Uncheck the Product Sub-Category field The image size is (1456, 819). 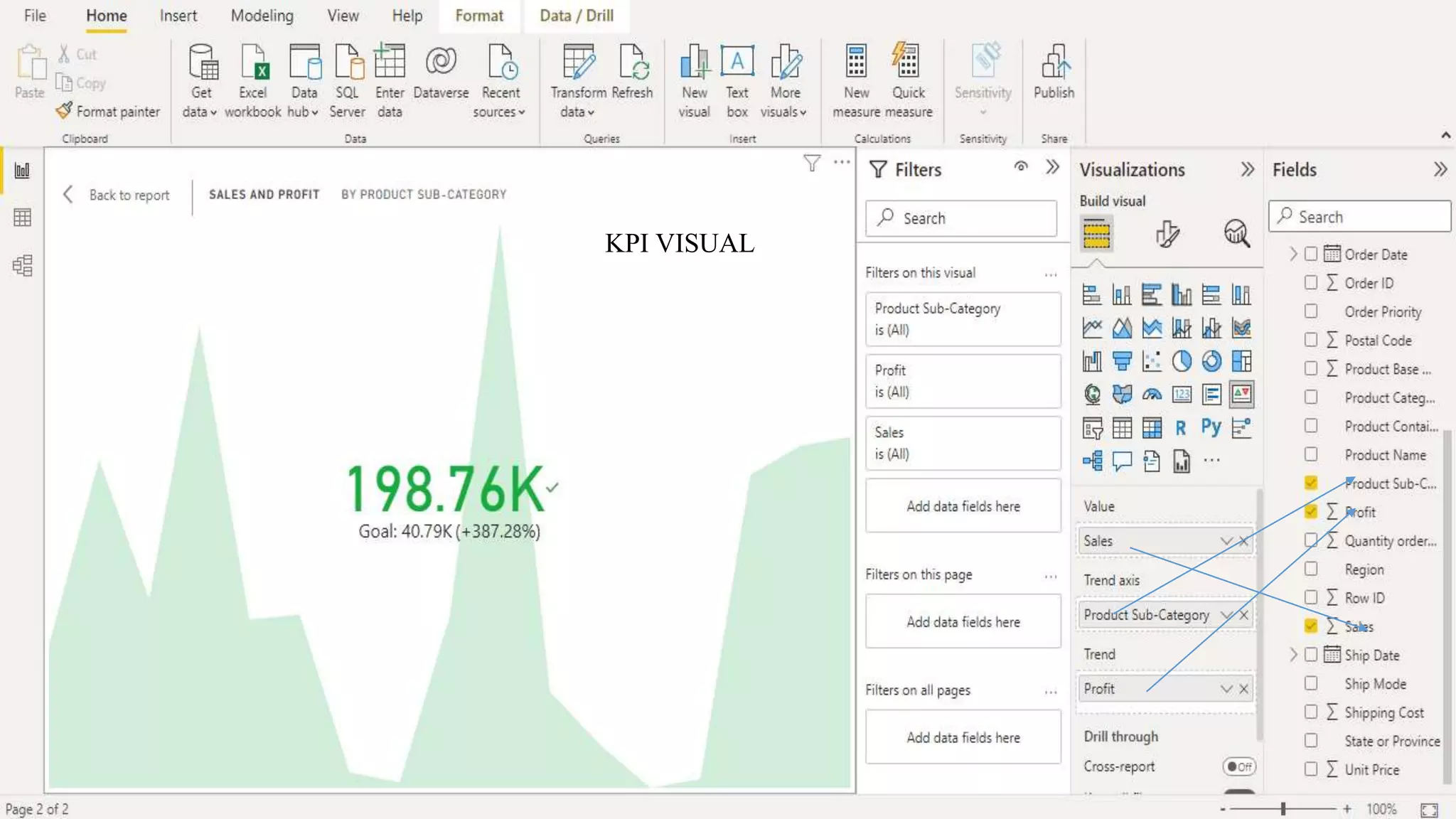click(1311, 483)
